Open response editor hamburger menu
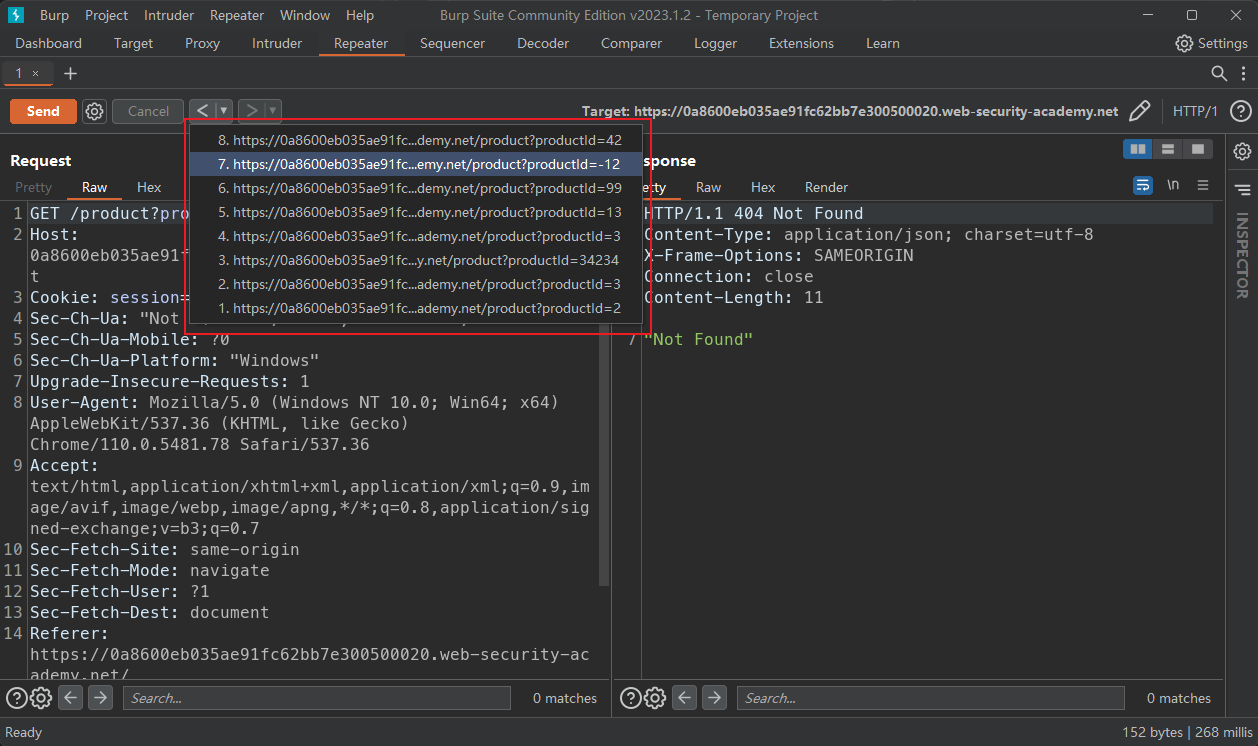Screen dimensions: 1258x746 1203,186
